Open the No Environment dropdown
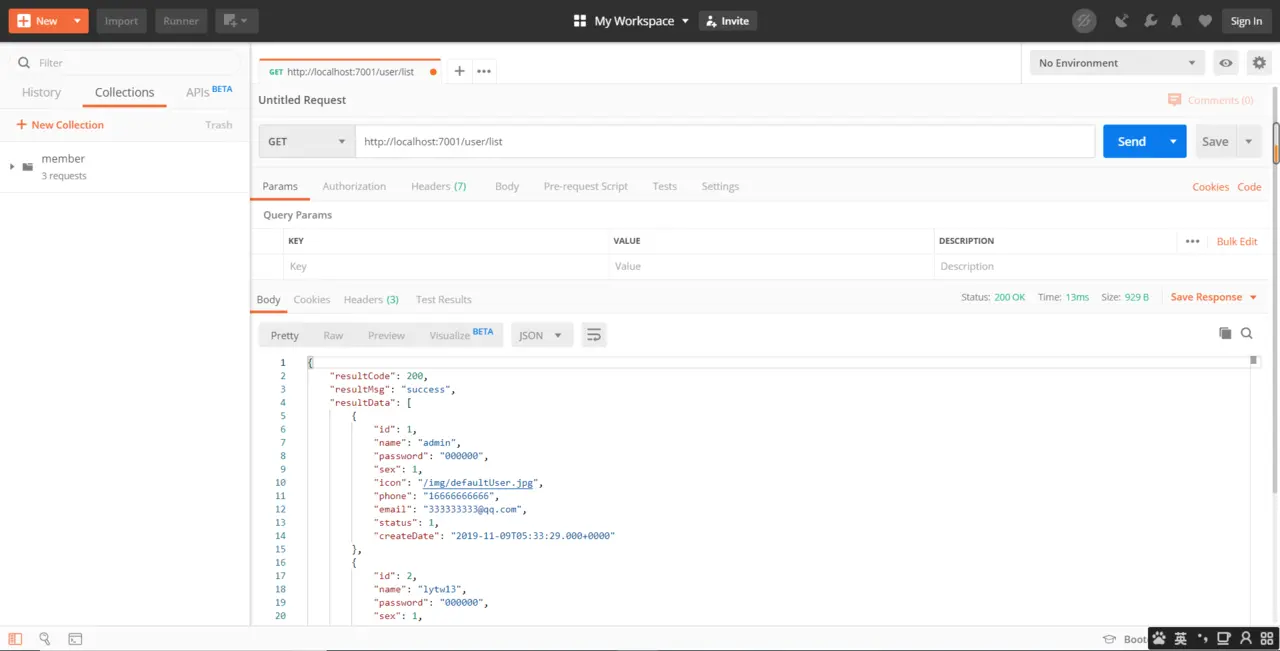This screenshot has height=651, width=1280. [x=1116, y=63]
